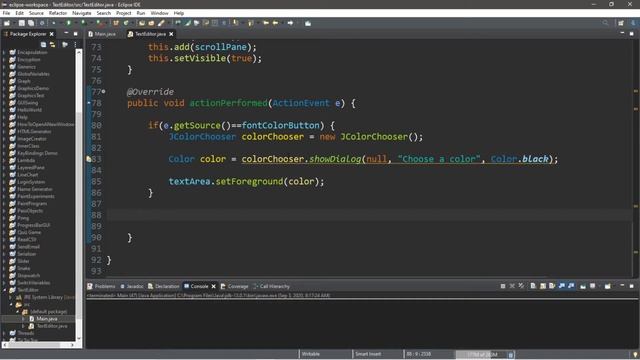Collapse the TextEditor project
Viewport: 640px width, 360px height.
coord(4,290)
